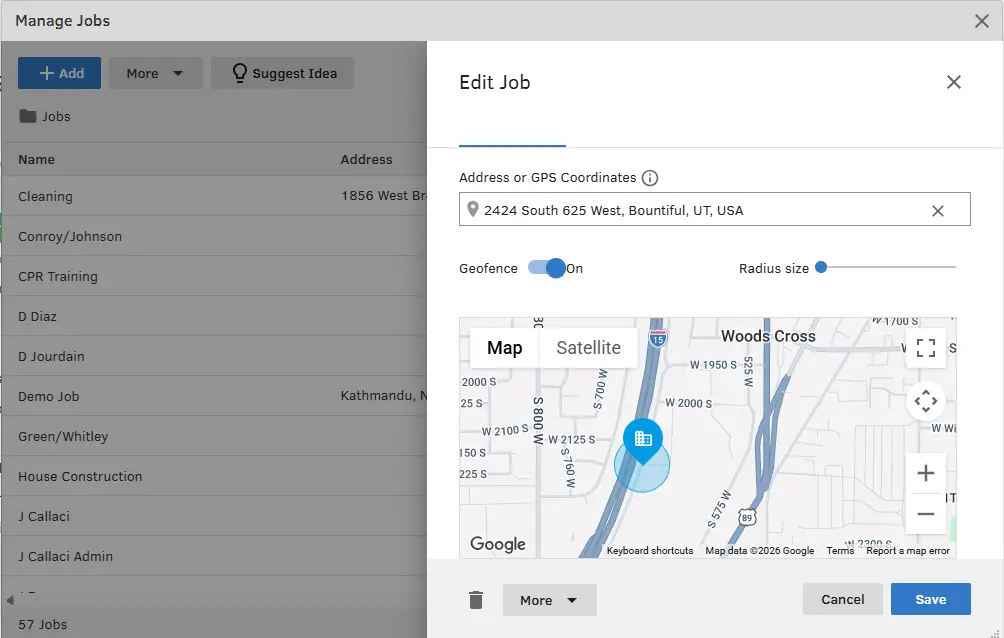Clear the address field with X icon
The image size is (1004, 638).
pos(937,211)
